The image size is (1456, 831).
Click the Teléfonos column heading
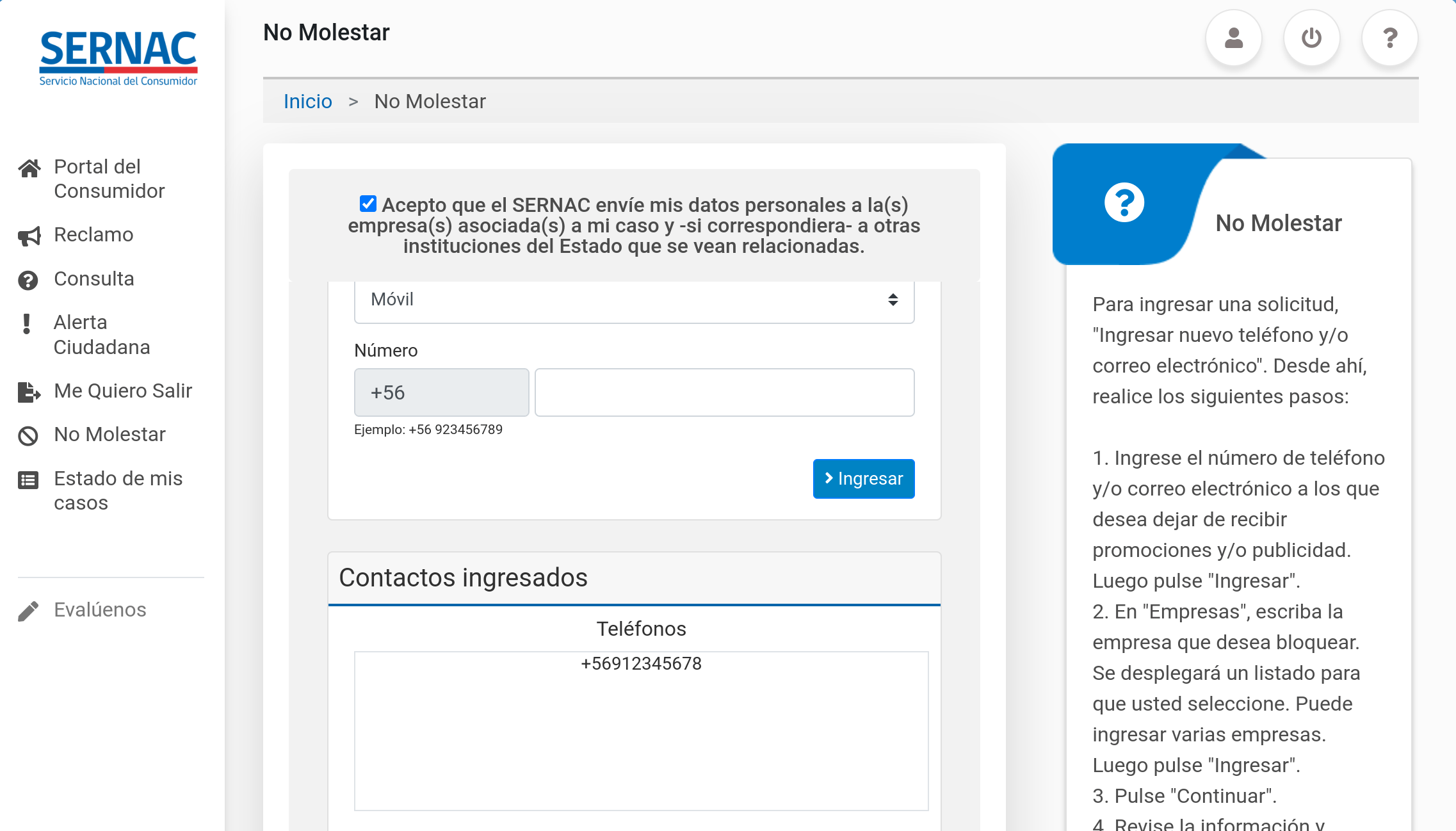coord(641,629)
